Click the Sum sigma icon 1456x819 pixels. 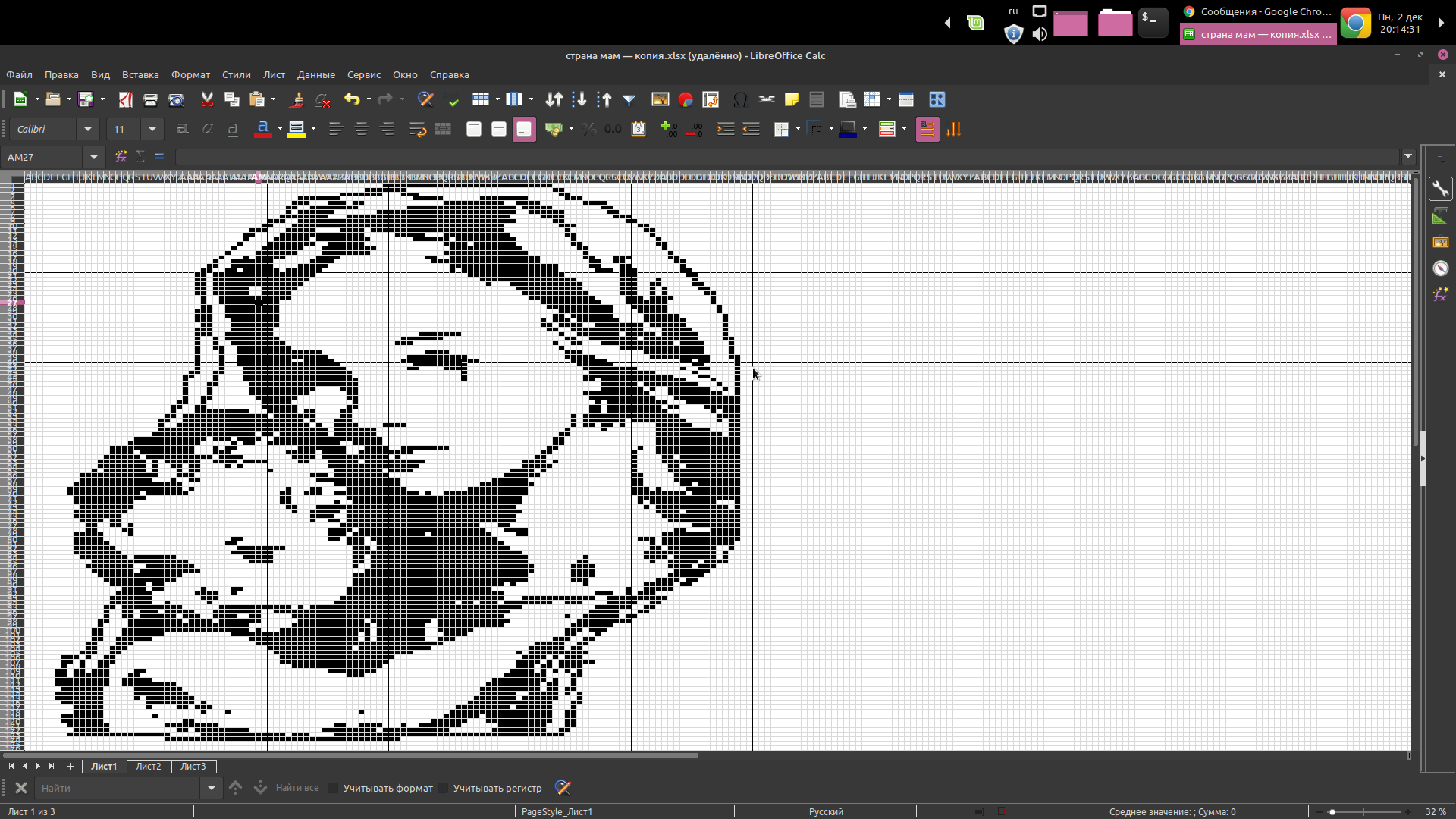[140, 156]
